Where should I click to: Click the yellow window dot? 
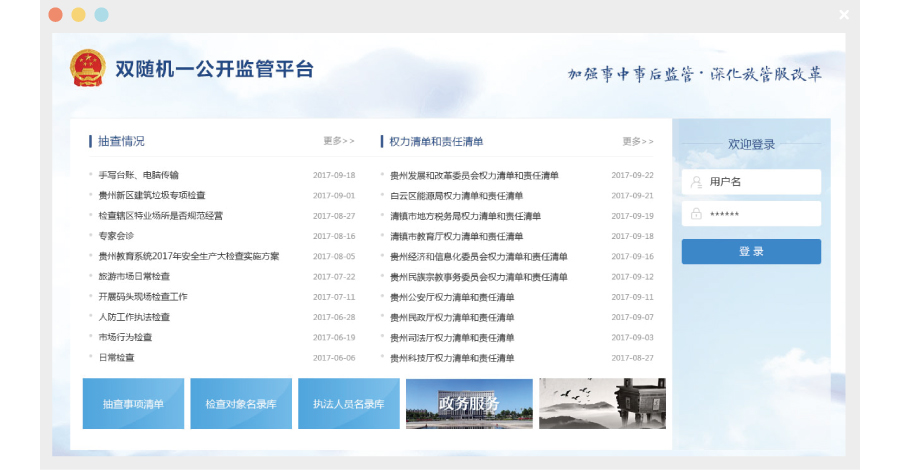pyautogui.click(x=78, y=15)
